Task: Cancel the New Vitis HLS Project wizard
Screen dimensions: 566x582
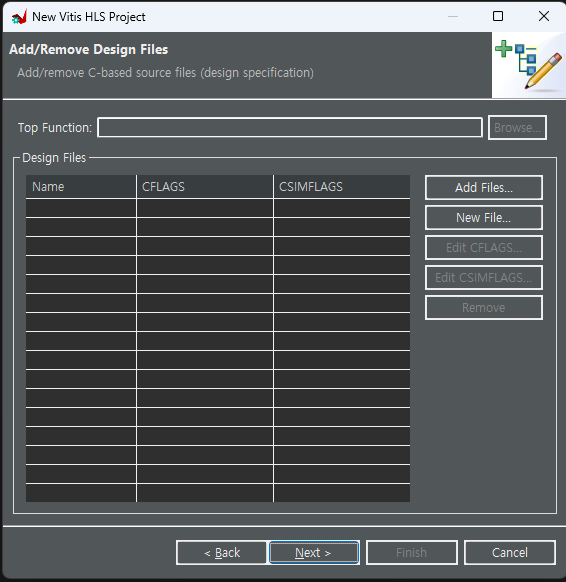Action: [510, 553]
